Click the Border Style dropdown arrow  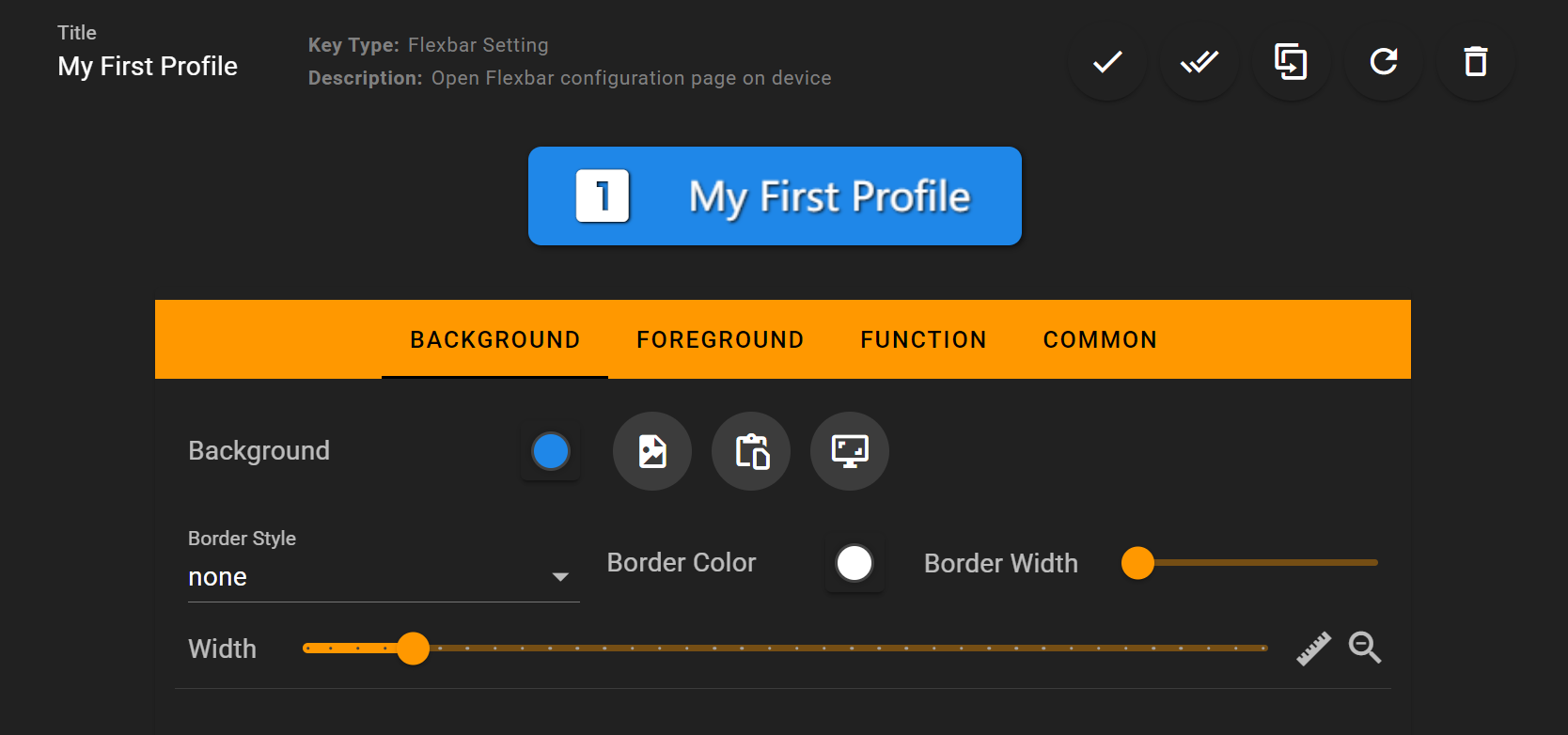pyautogui.click(x=560, y=577)
